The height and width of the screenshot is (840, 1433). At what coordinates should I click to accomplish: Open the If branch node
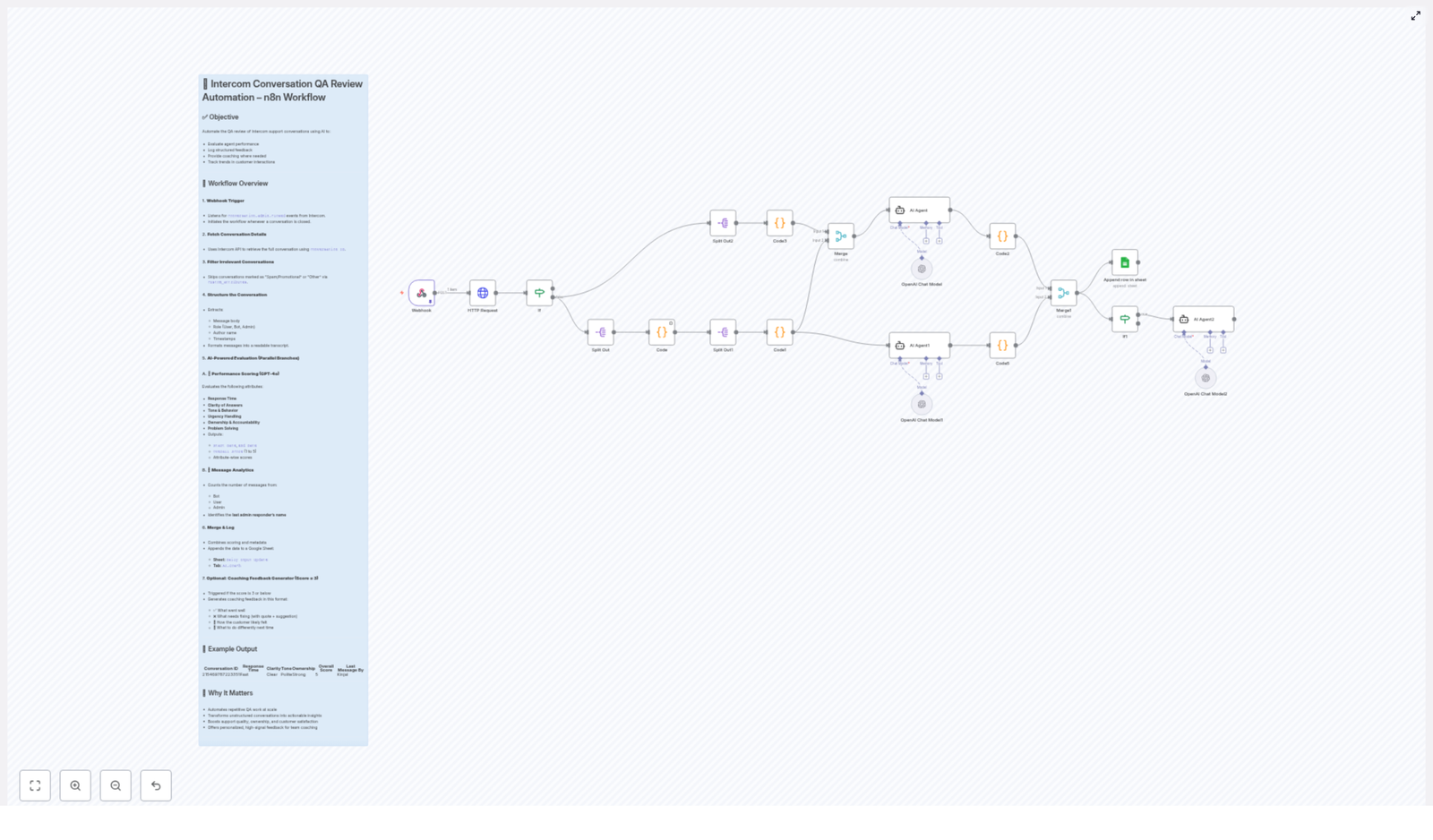coord(539,293)
